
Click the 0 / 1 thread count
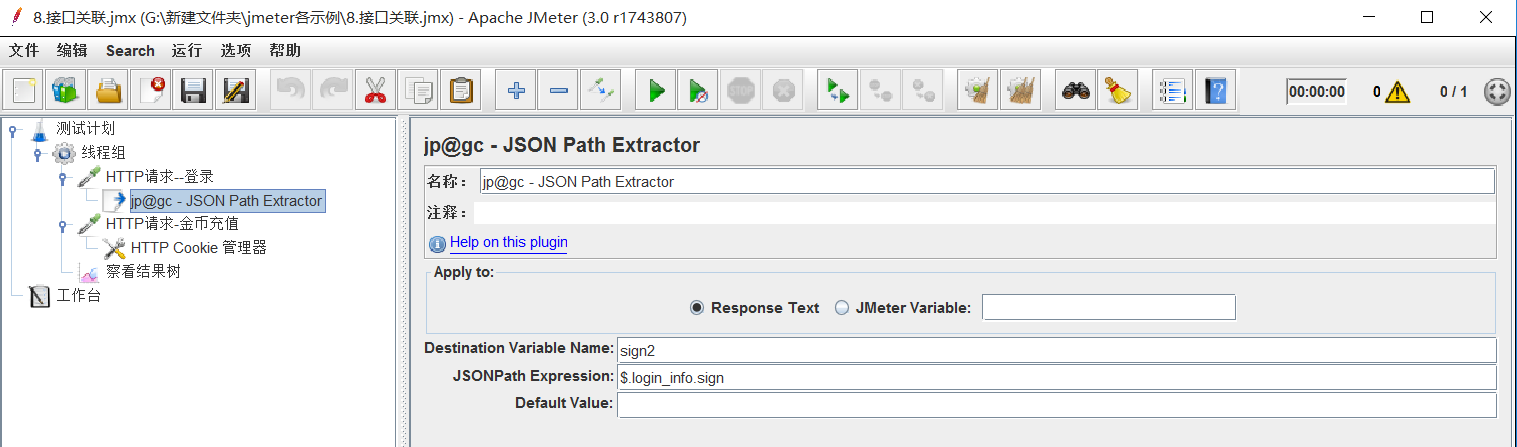pyautogui.click(x=1453, y=92)
